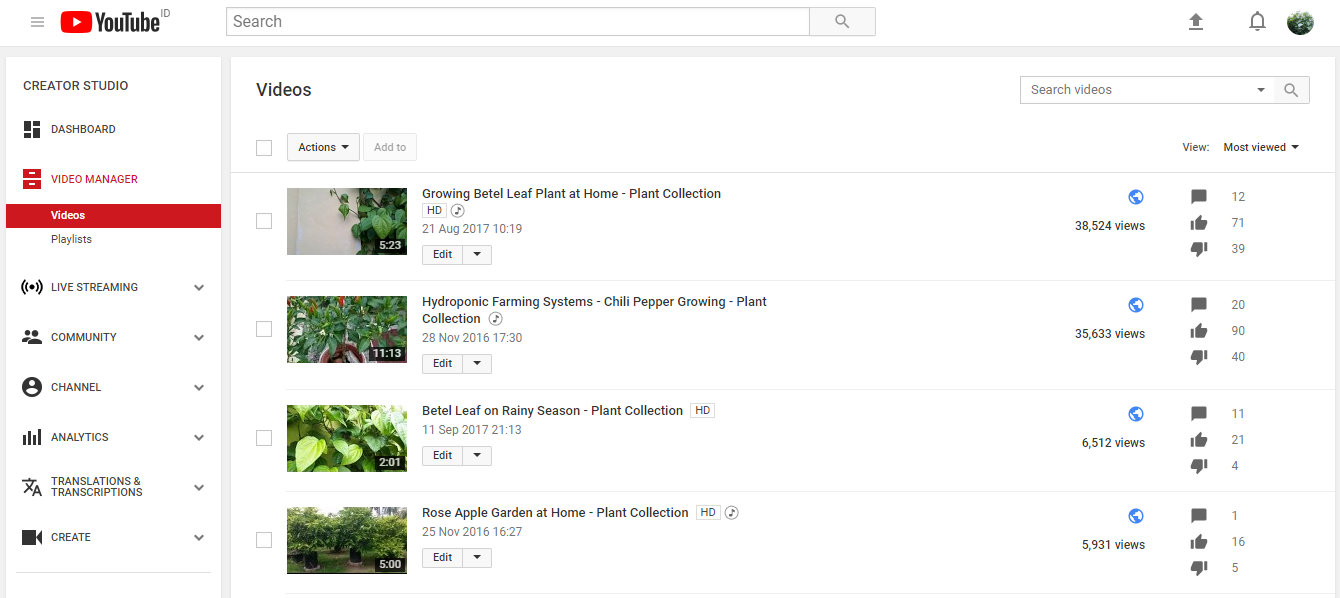Expand the Edit dropdown arrow on Growing Betel Leaf

(477, 254)
